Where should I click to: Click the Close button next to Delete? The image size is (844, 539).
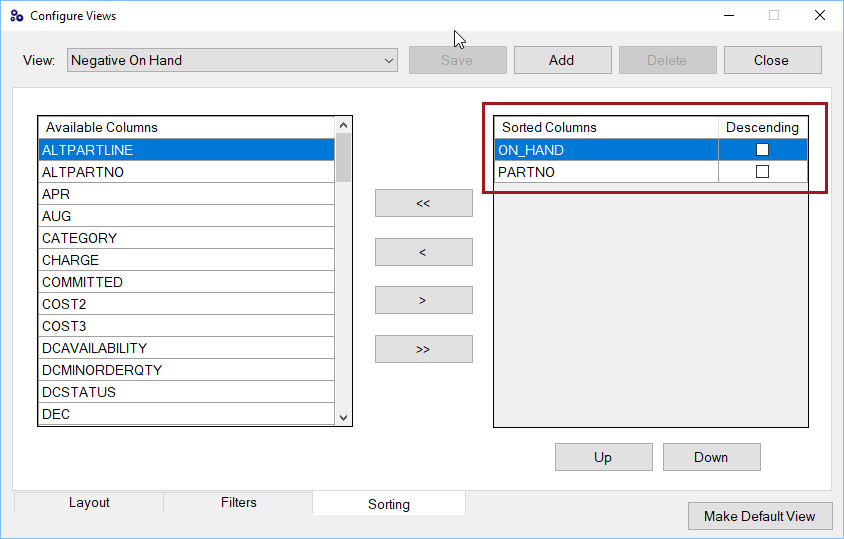pos(772,60)
